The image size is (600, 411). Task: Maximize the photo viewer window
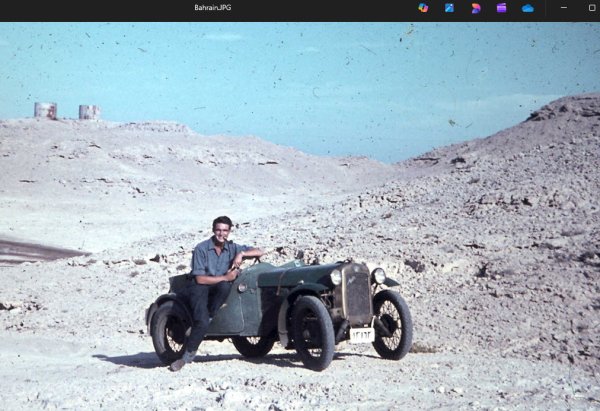[x=591, y=8]
